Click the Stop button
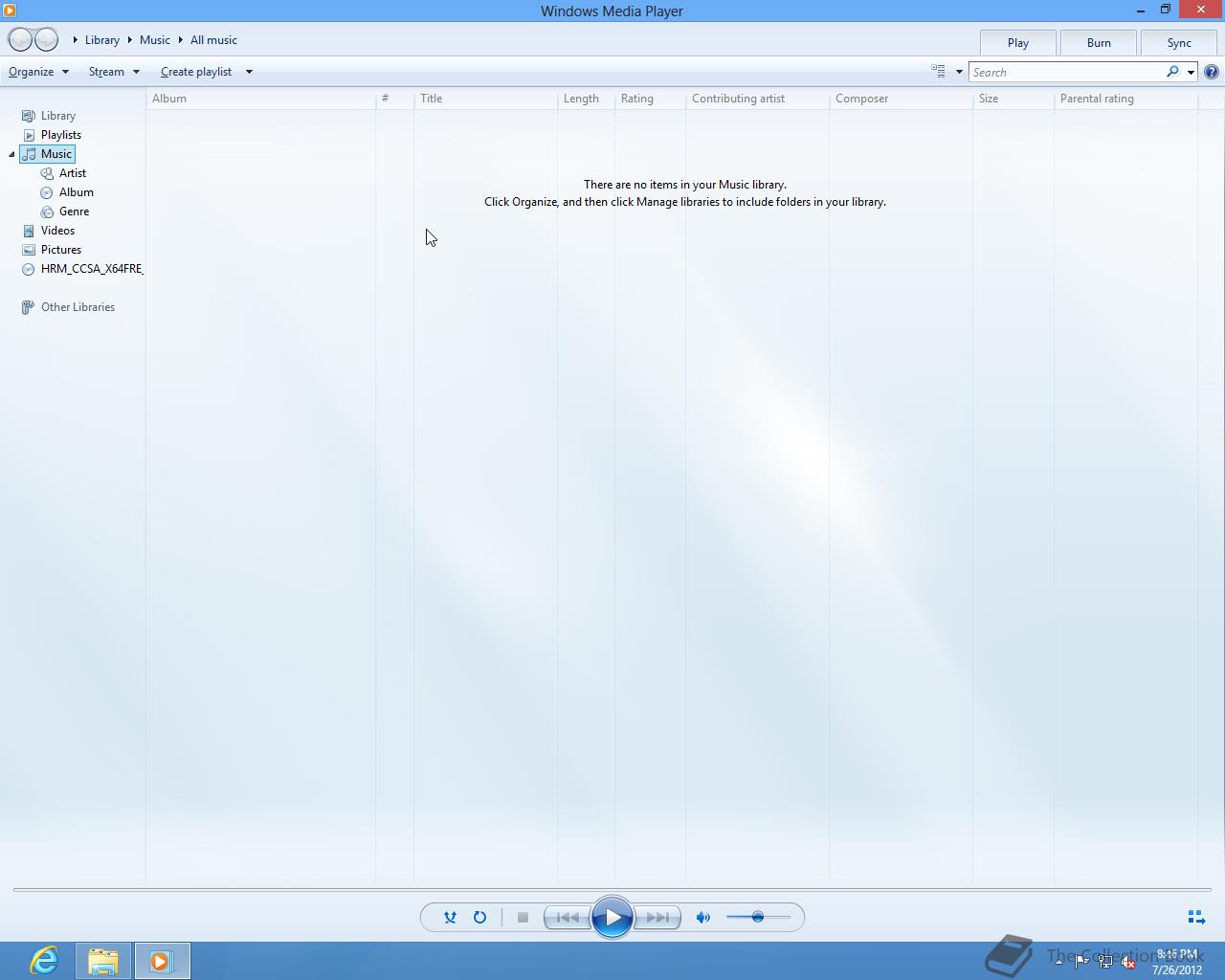Viewport: 1225px width, 980px height. tap(523, 917)
